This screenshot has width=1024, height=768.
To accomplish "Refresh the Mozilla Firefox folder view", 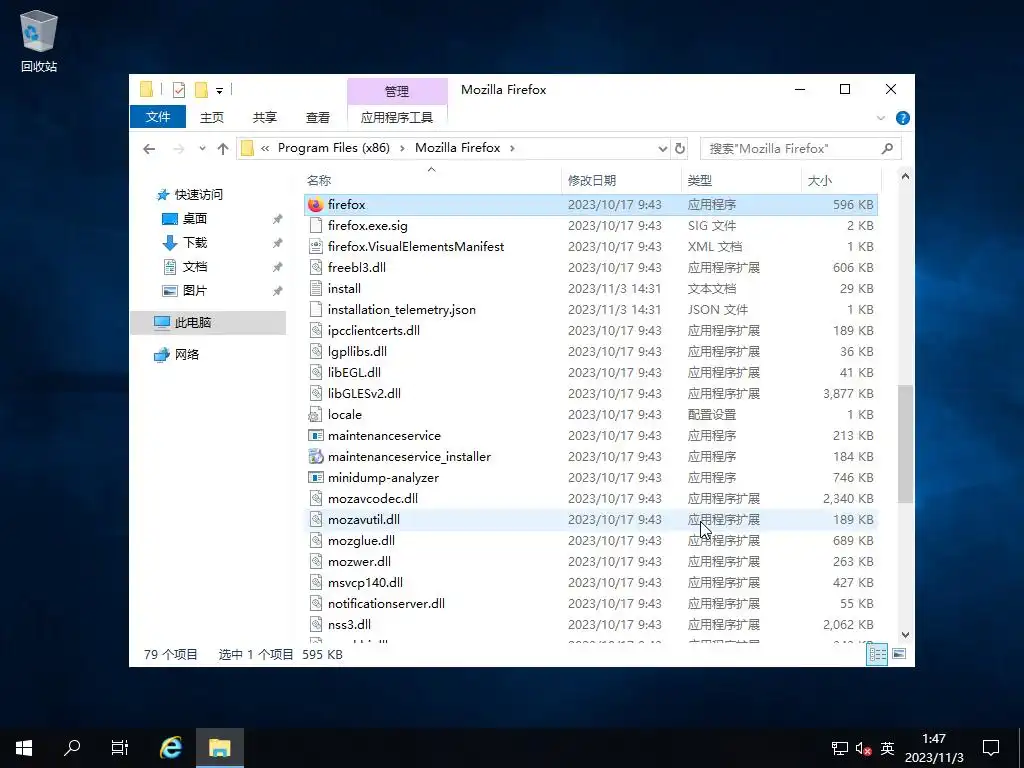I will [680, 148].
